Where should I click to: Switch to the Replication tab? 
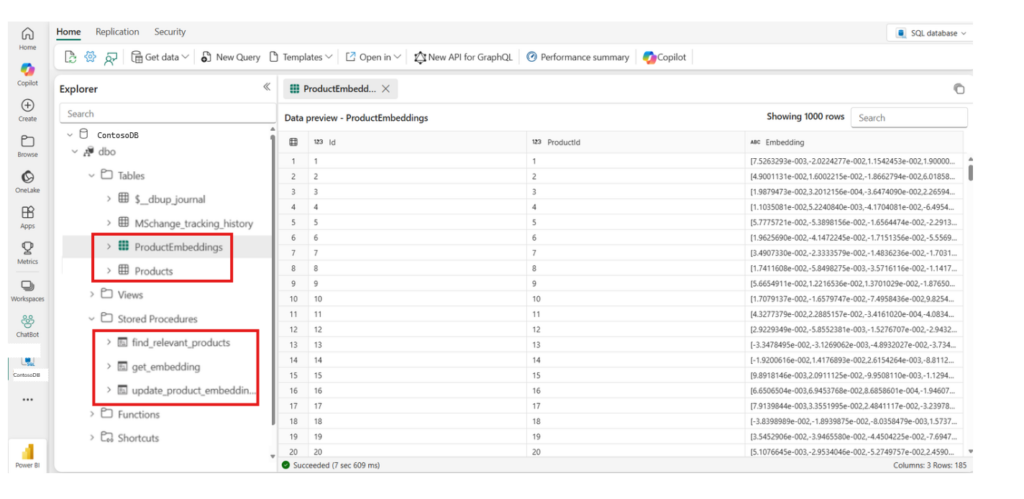(x=117, y=31)
